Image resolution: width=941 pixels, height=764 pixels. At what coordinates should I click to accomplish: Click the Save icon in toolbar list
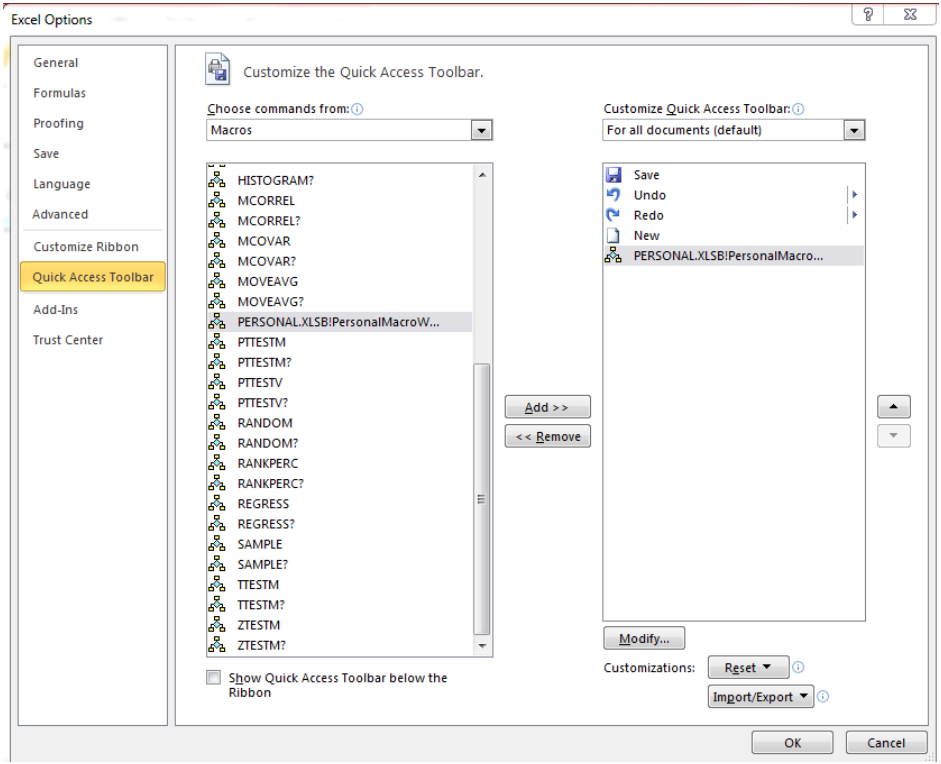613,175
